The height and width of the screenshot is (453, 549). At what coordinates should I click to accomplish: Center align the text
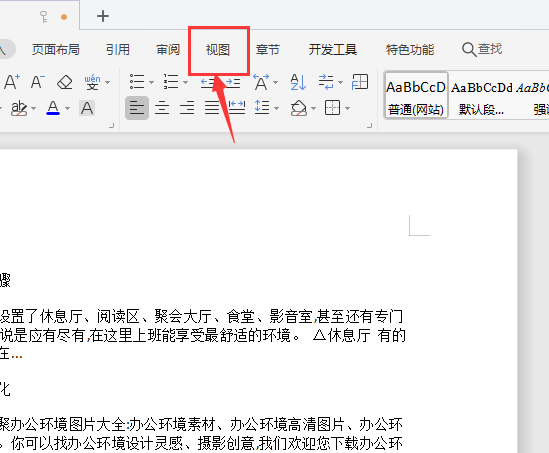tap(162, 108)
